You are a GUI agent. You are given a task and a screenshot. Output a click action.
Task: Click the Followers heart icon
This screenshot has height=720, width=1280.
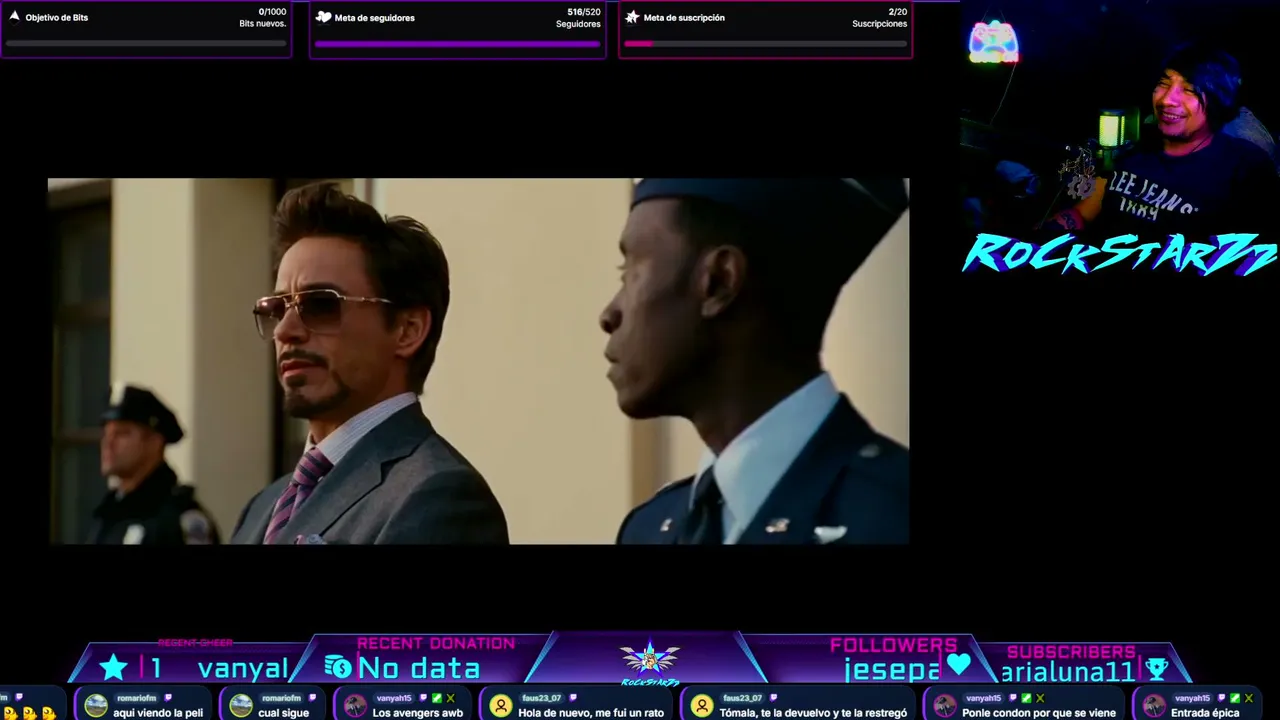958,664
